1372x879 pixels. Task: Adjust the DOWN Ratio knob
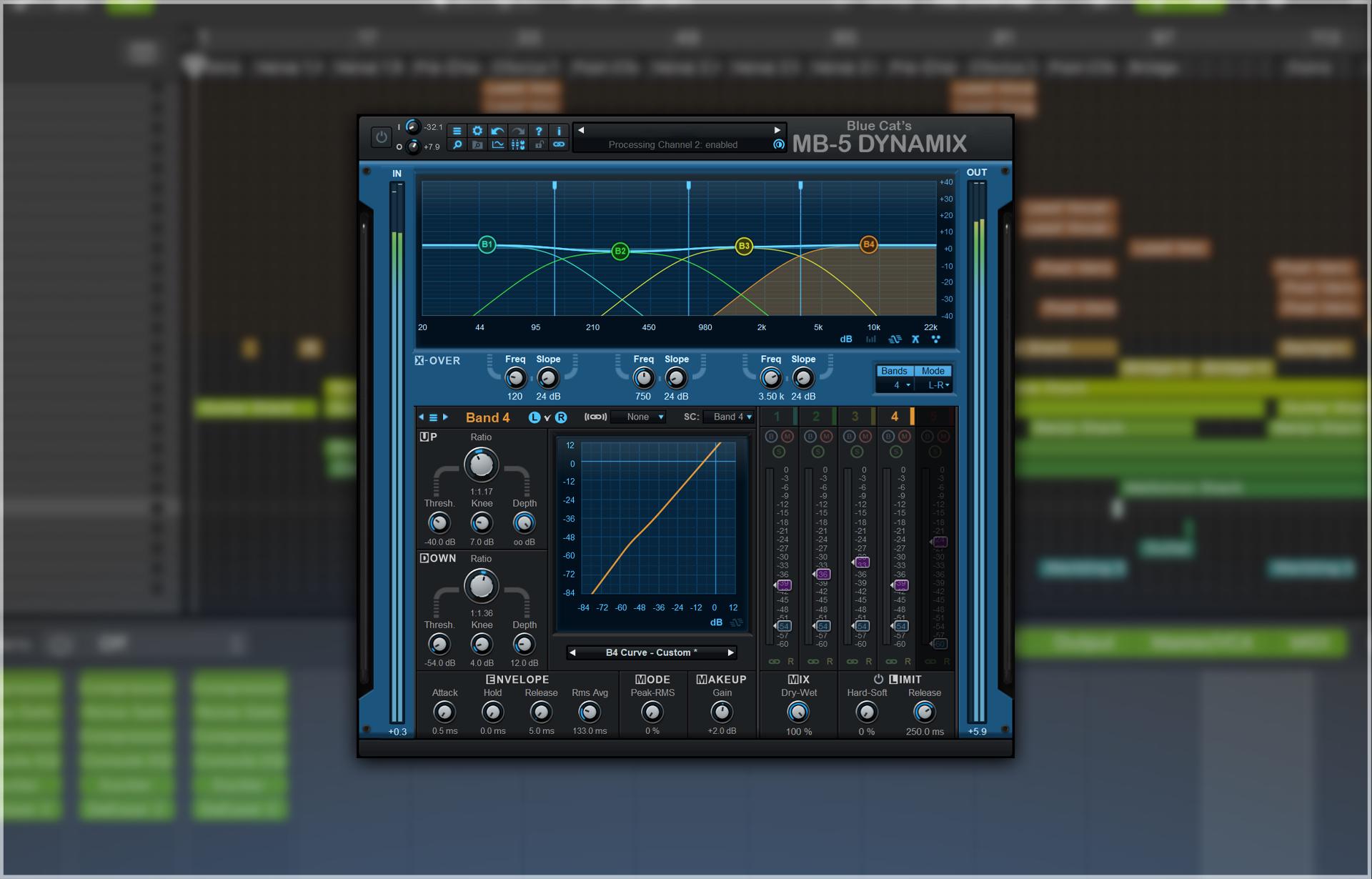pyautogui.click(x=481, y=586)
